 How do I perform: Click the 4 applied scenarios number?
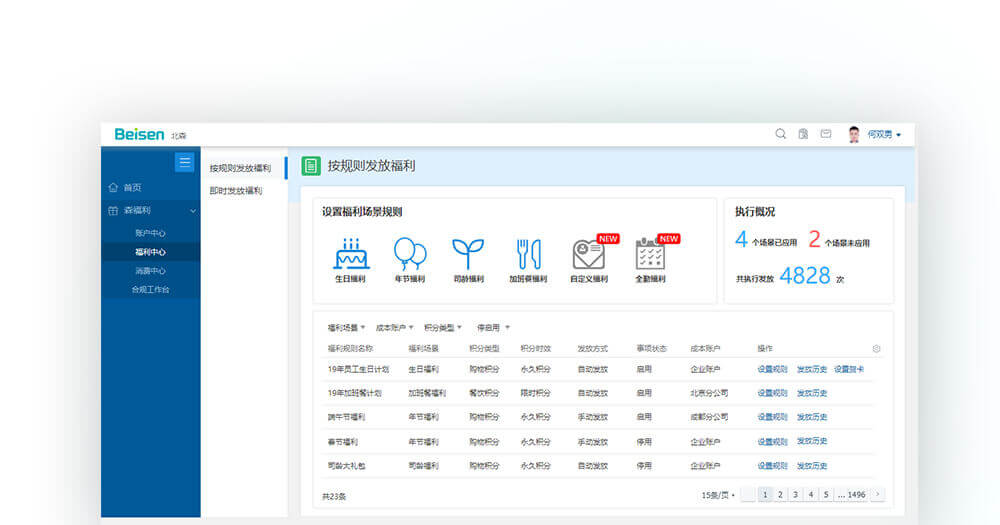click(741, 240)
